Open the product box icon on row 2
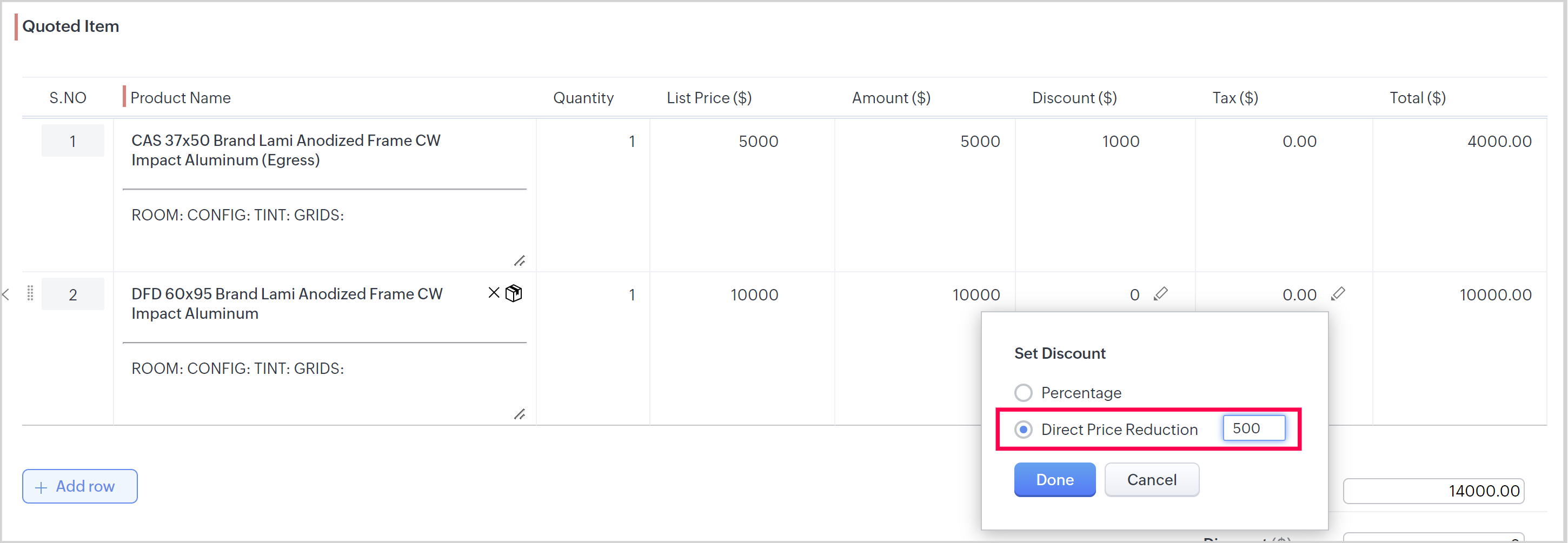Screen dimensions: 1568x543 click(x=514, y=294)
